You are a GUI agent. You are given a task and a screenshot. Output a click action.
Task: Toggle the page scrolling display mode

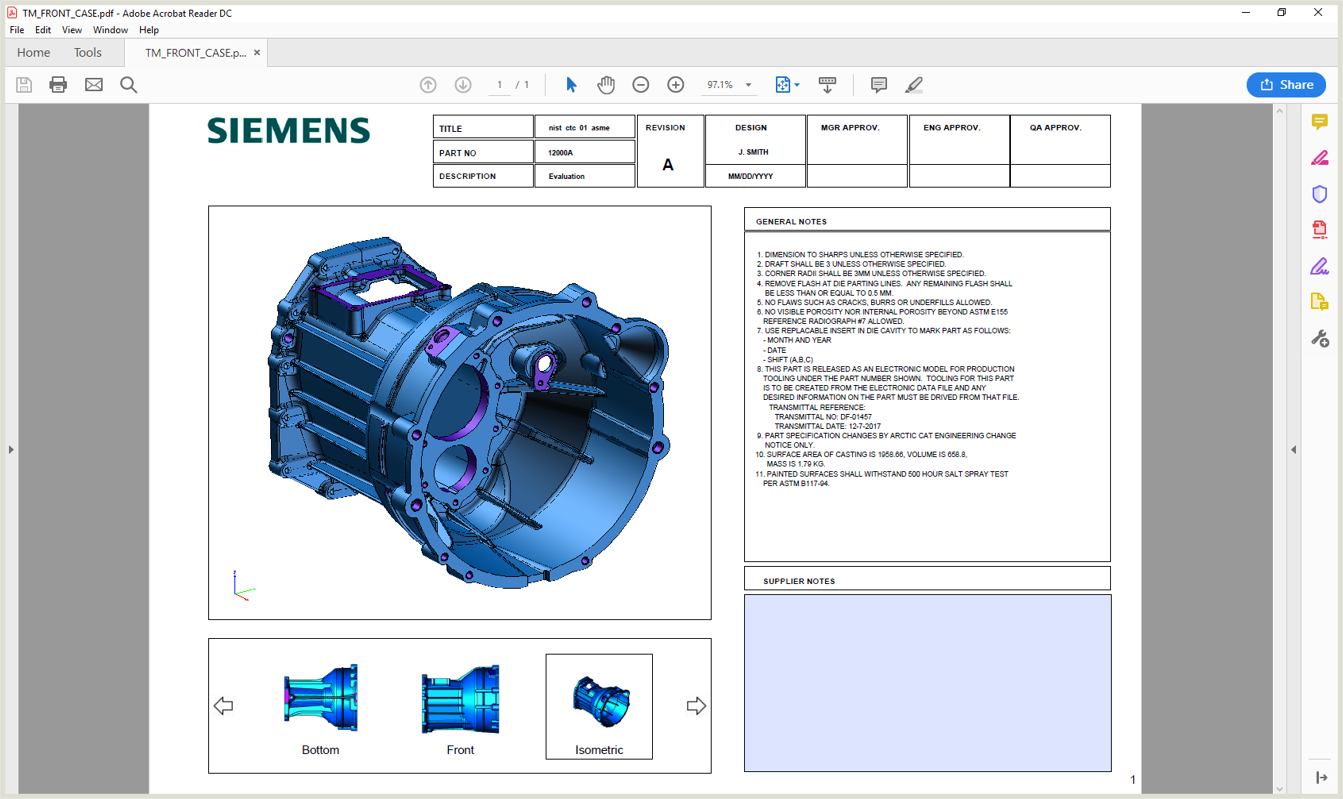point(827,85)
